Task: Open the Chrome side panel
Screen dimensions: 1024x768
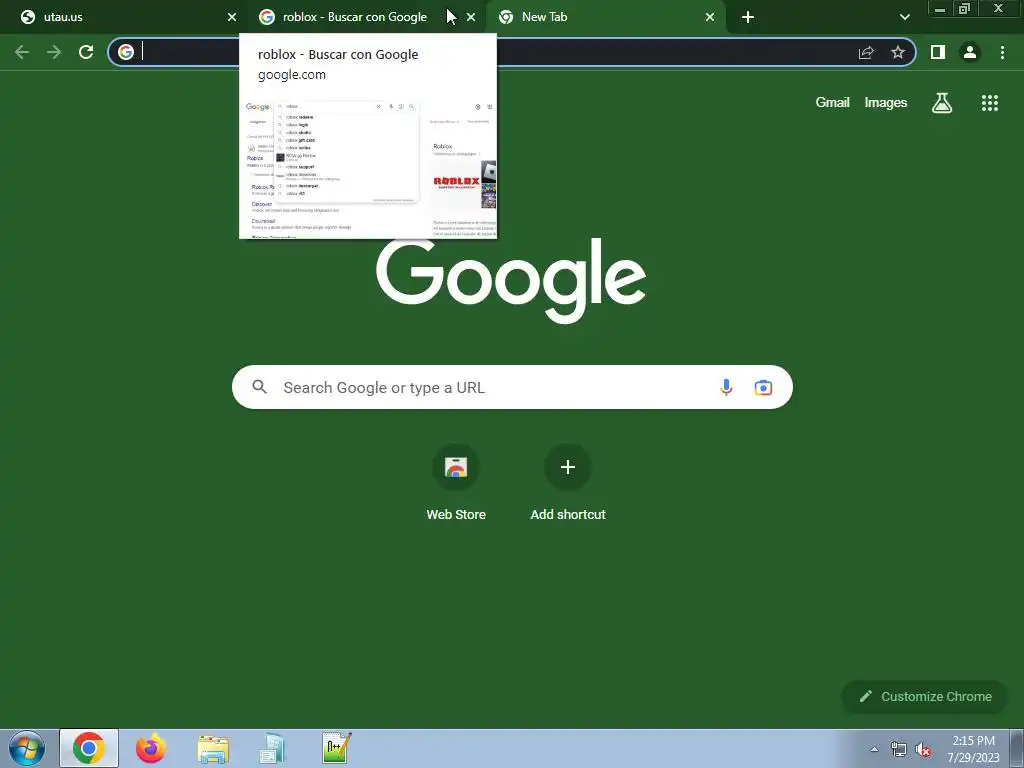Action: (x=938, y=52)
